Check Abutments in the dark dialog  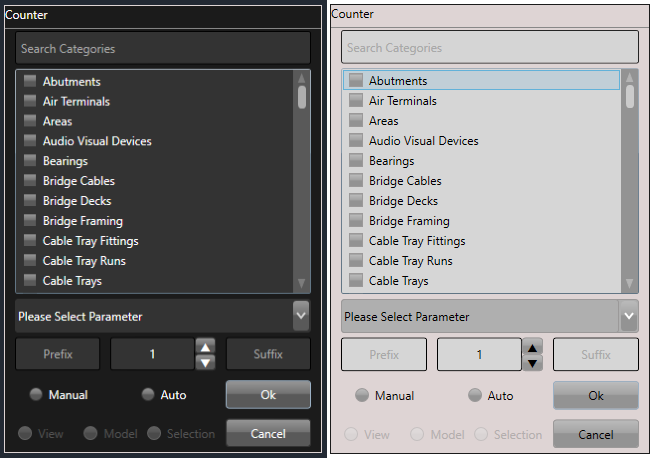[30, 81]
